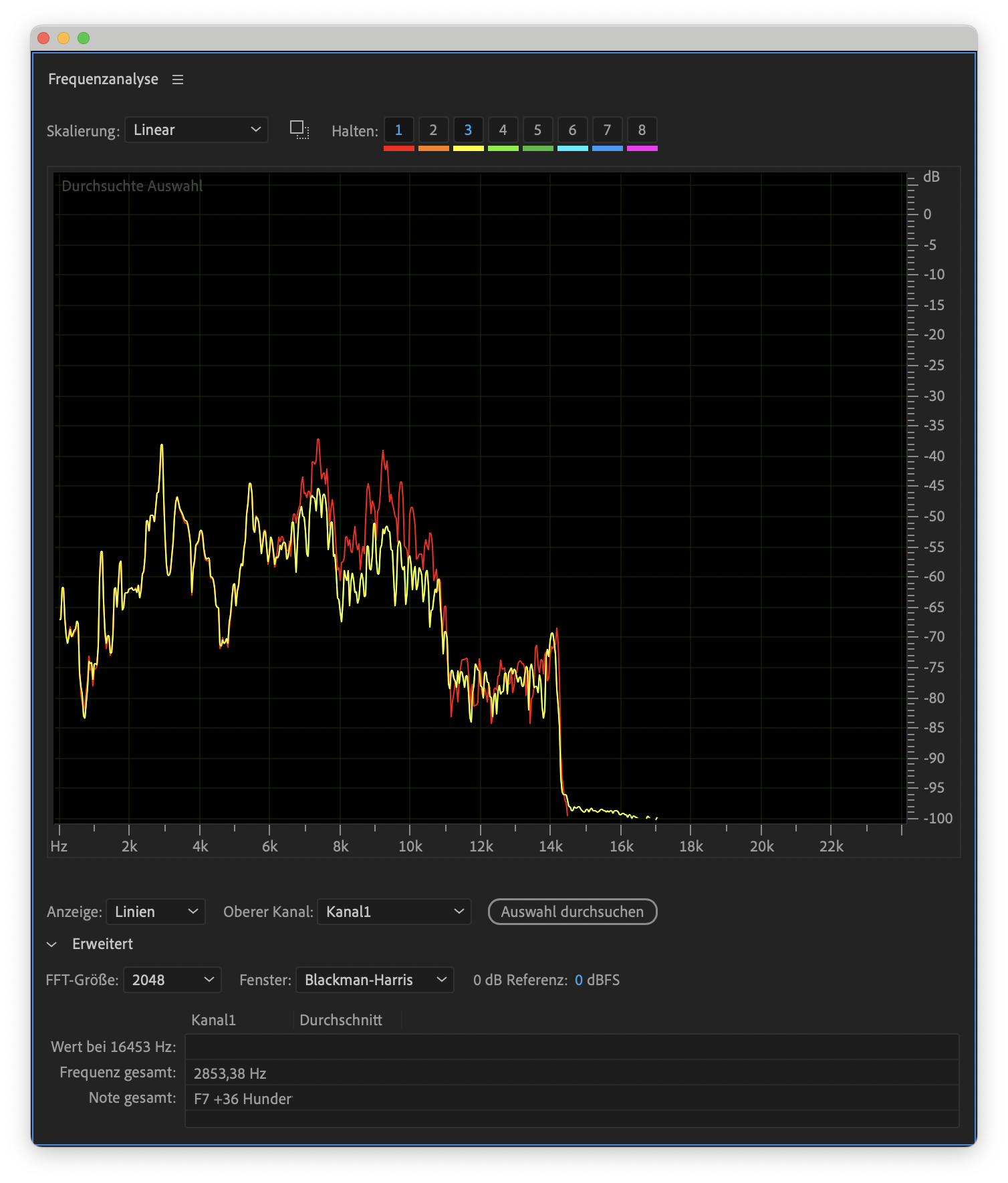Open the Frequenzanalyse panel hamburger menu
Viewport: 1008px width, 1183px height.
(x=178, y=80)
